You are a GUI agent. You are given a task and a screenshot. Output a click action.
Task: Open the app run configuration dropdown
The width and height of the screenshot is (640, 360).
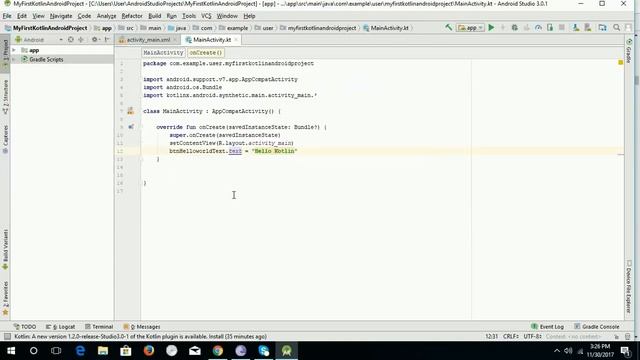(471, 28)
